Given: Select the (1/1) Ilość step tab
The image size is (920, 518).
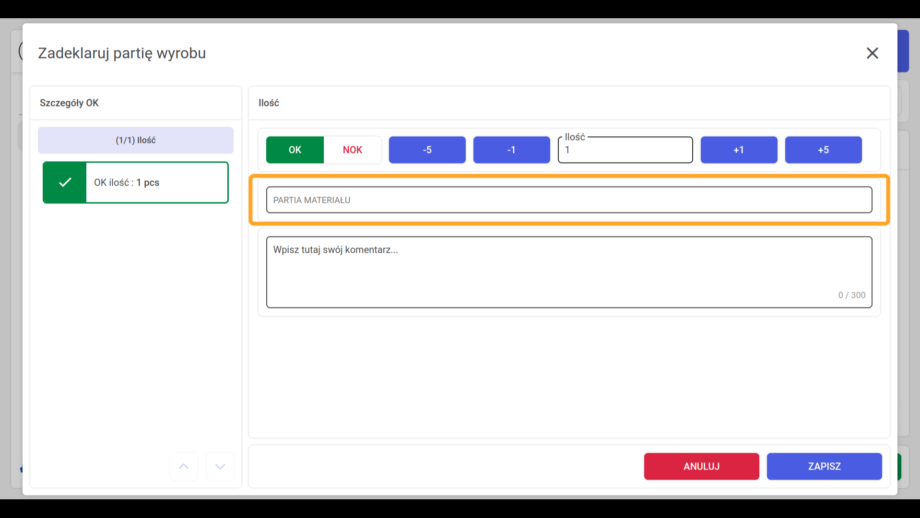Looking at the screenshot, I should coord(136,140).
